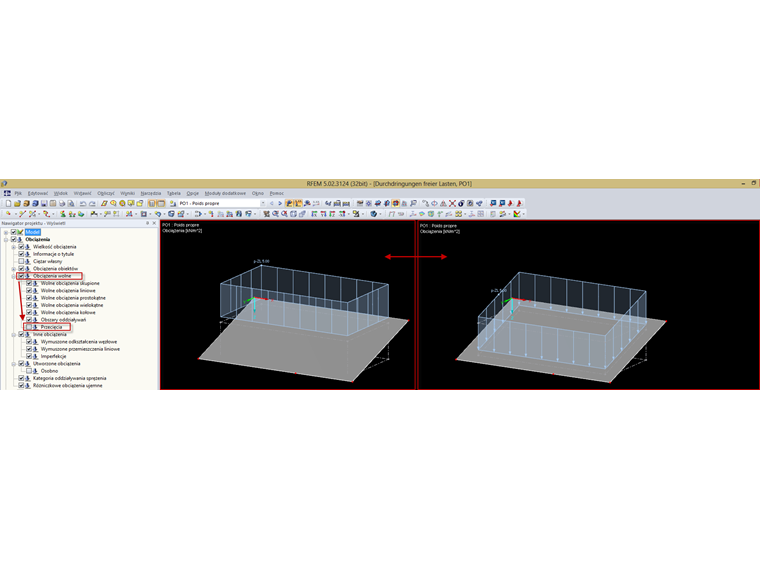This screenshot has width=760, height=570.
Task: Go to next load case arrow
Action: (x=280, y=204)
